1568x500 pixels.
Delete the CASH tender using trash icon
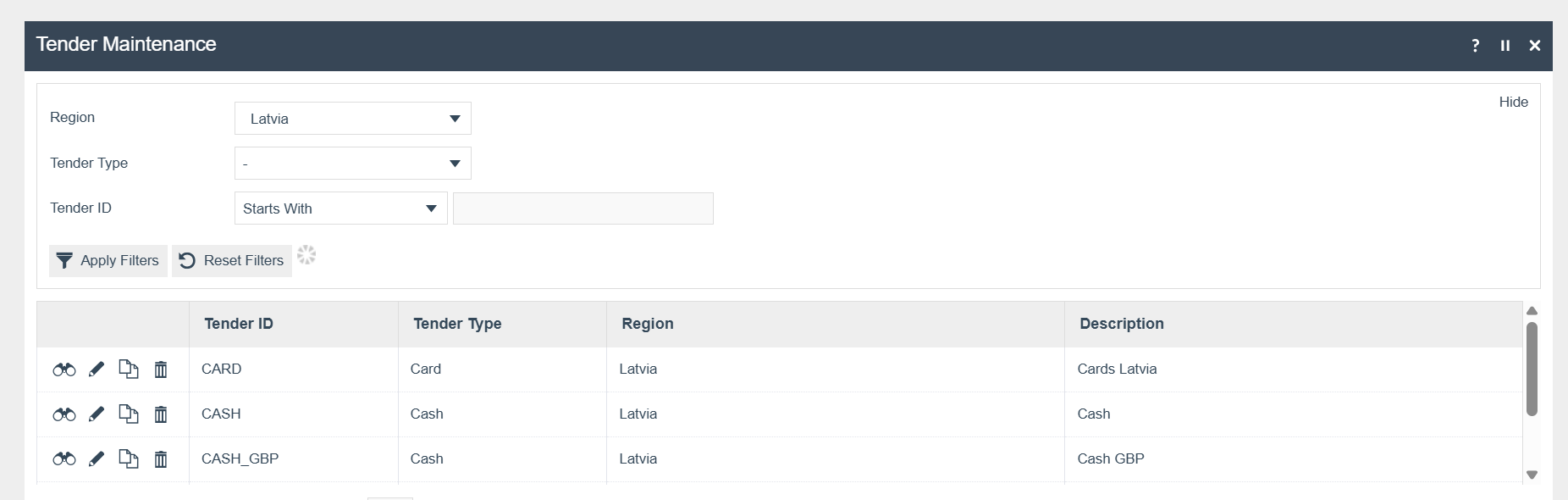(x=161, y=414)
